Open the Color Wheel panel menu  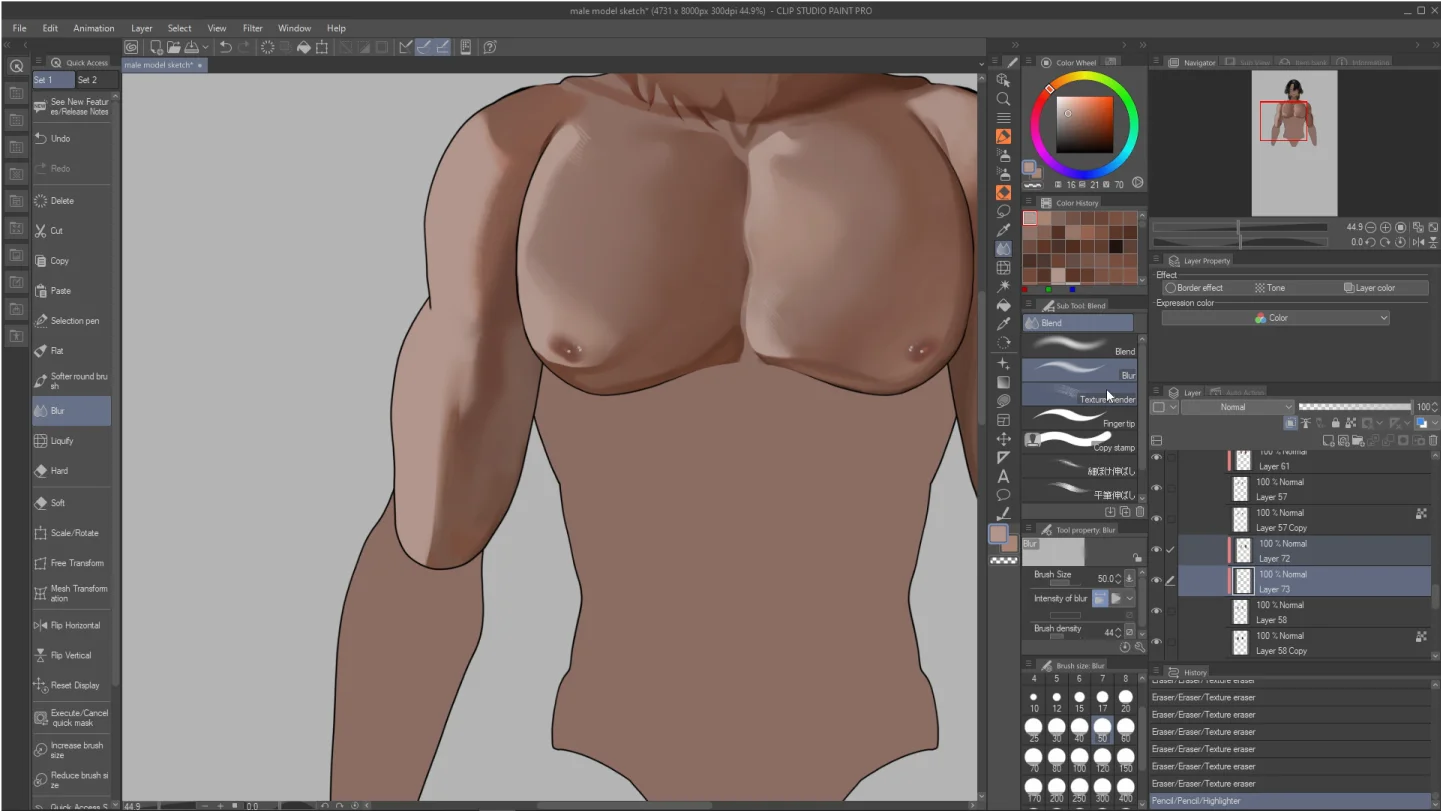[x=1028, y=62]
